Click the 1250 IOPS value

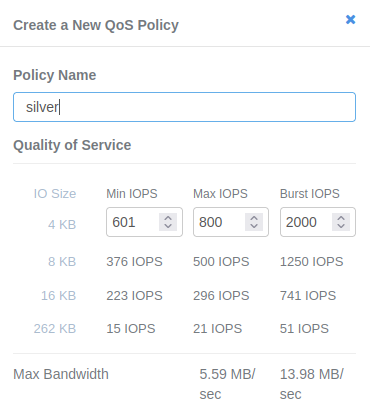311,262
